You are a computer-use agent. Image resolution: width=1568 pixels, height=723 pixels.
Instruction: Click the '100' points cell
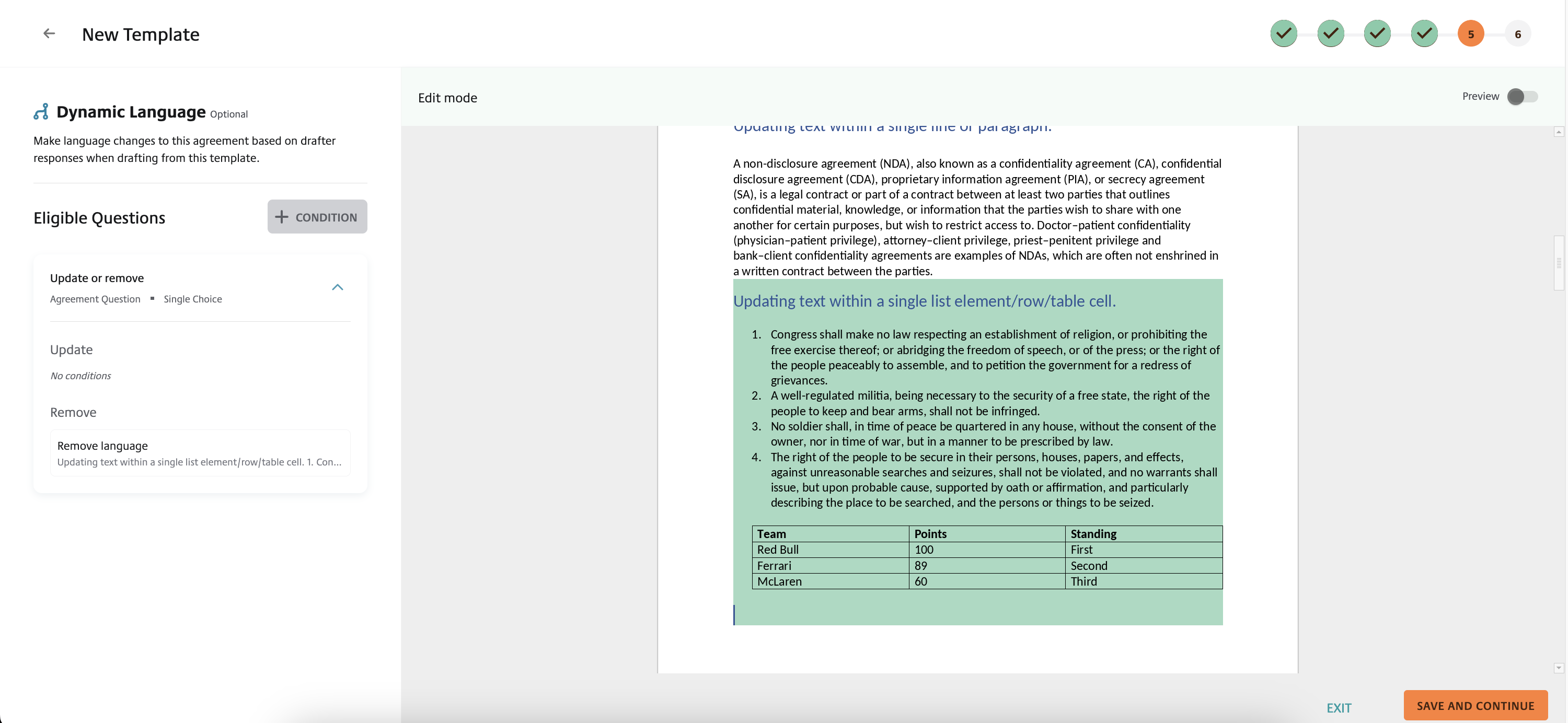click(987, 550)
